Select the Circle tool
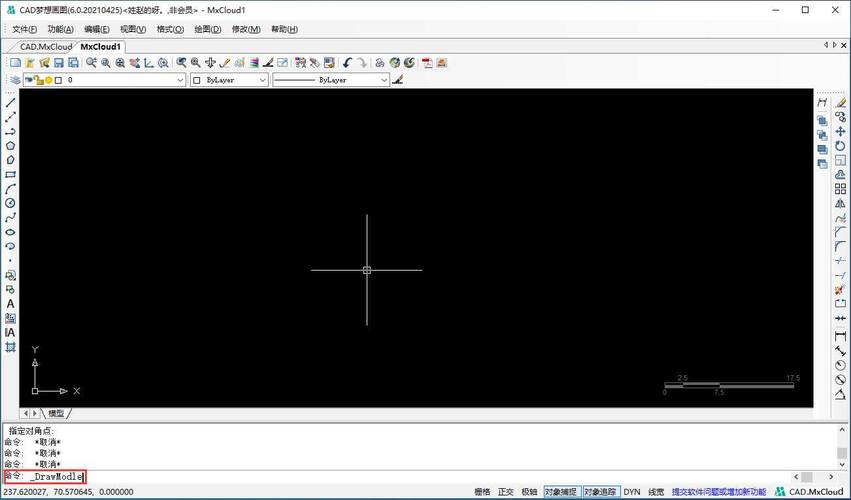This screenshot has width=851, height=500. 10,203
